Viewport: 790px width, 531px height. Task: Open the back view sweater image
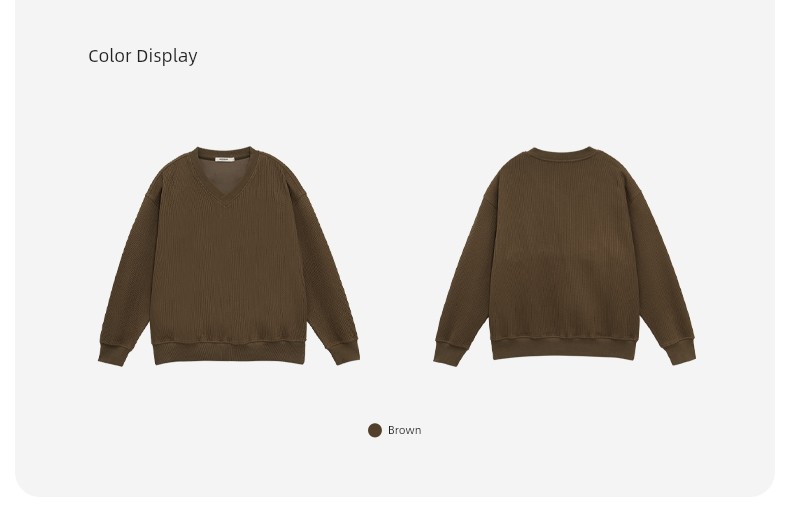tap(564, 256)
